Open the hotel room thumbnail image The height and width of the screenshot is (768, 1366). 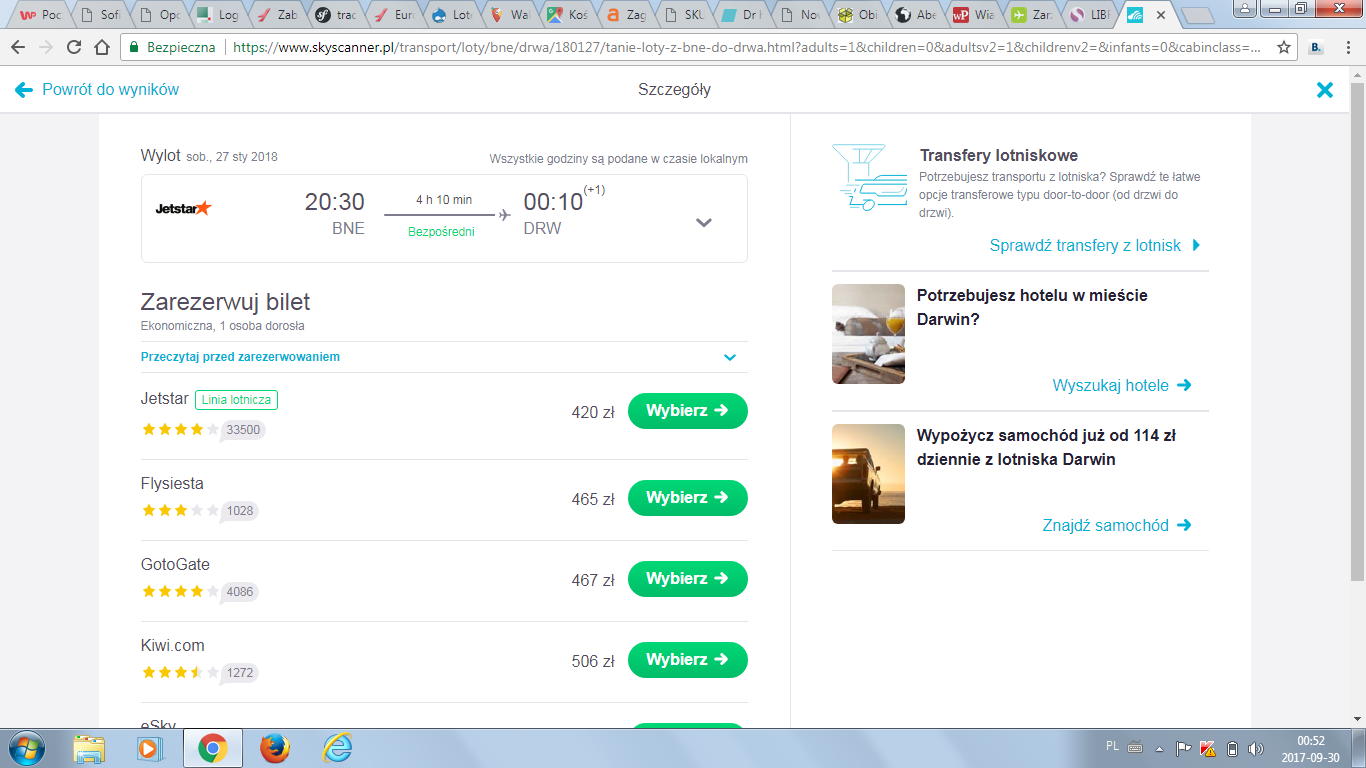pos(868,334)
